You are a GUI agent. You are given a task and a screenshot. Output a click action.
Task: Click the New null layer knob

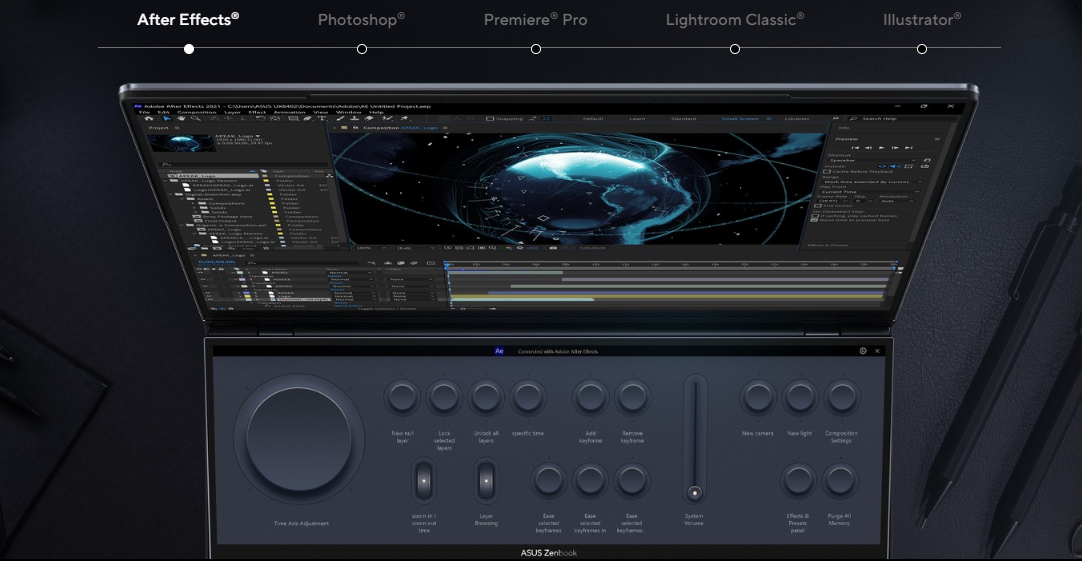coord(402,397)
